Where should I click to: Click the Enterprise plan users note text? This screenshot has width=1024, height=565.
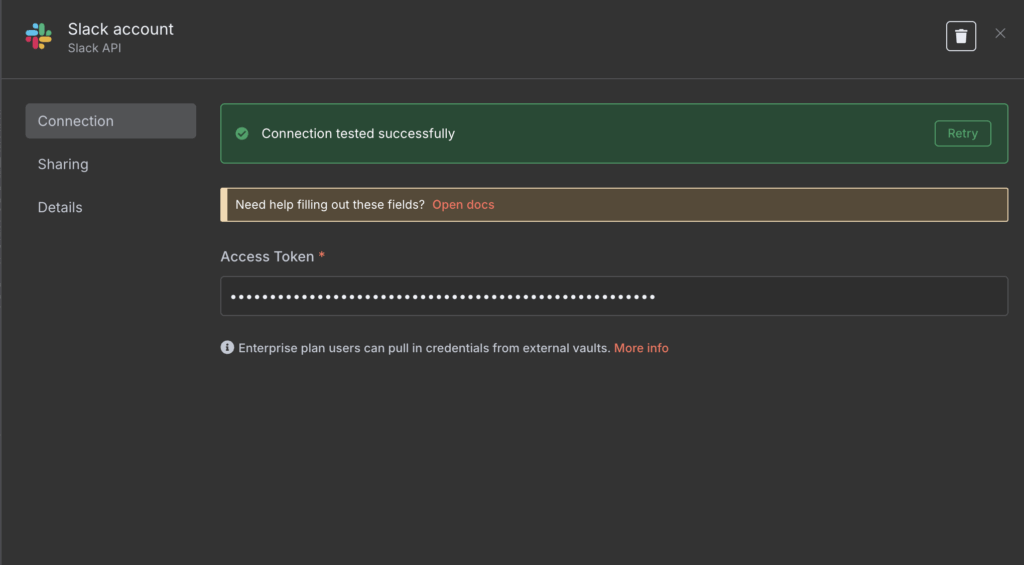[x=424, y=348]
